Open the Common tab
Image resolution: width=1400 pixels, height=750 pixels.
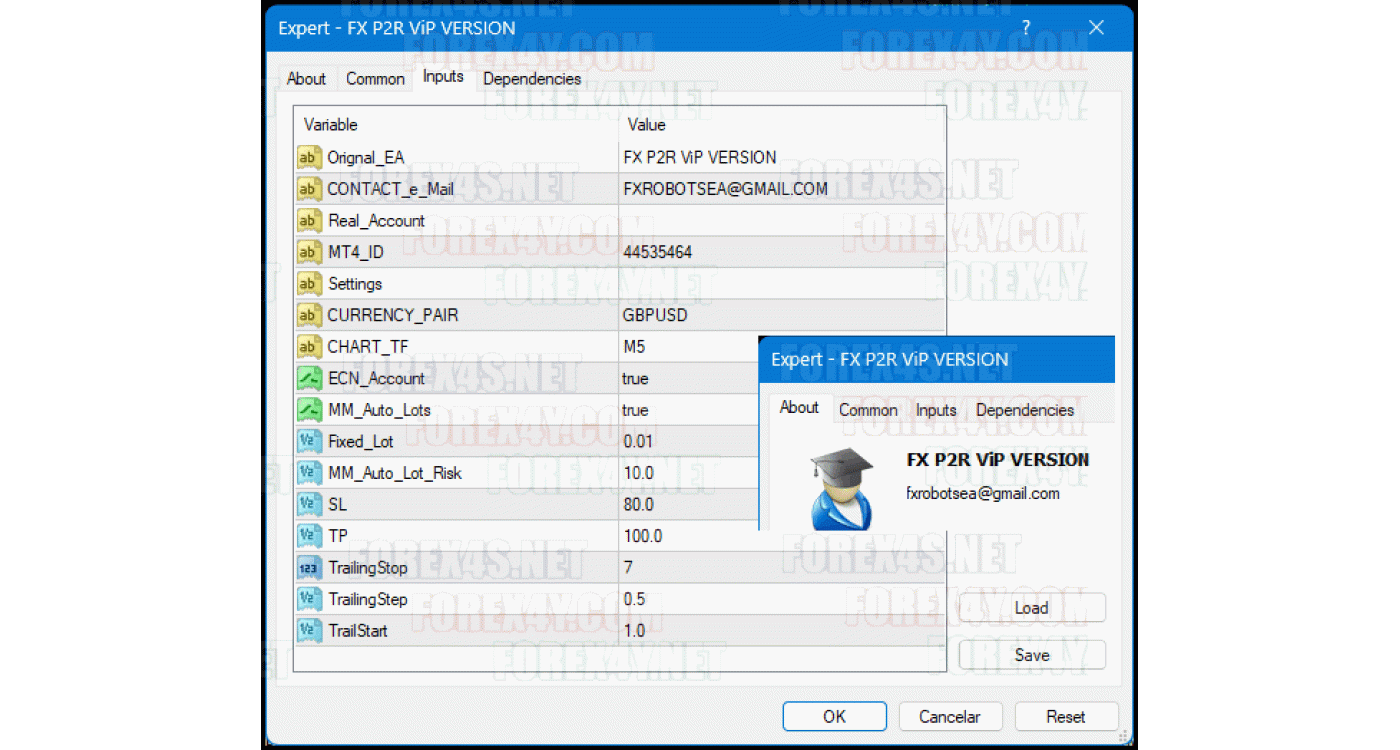pos(375,79)
